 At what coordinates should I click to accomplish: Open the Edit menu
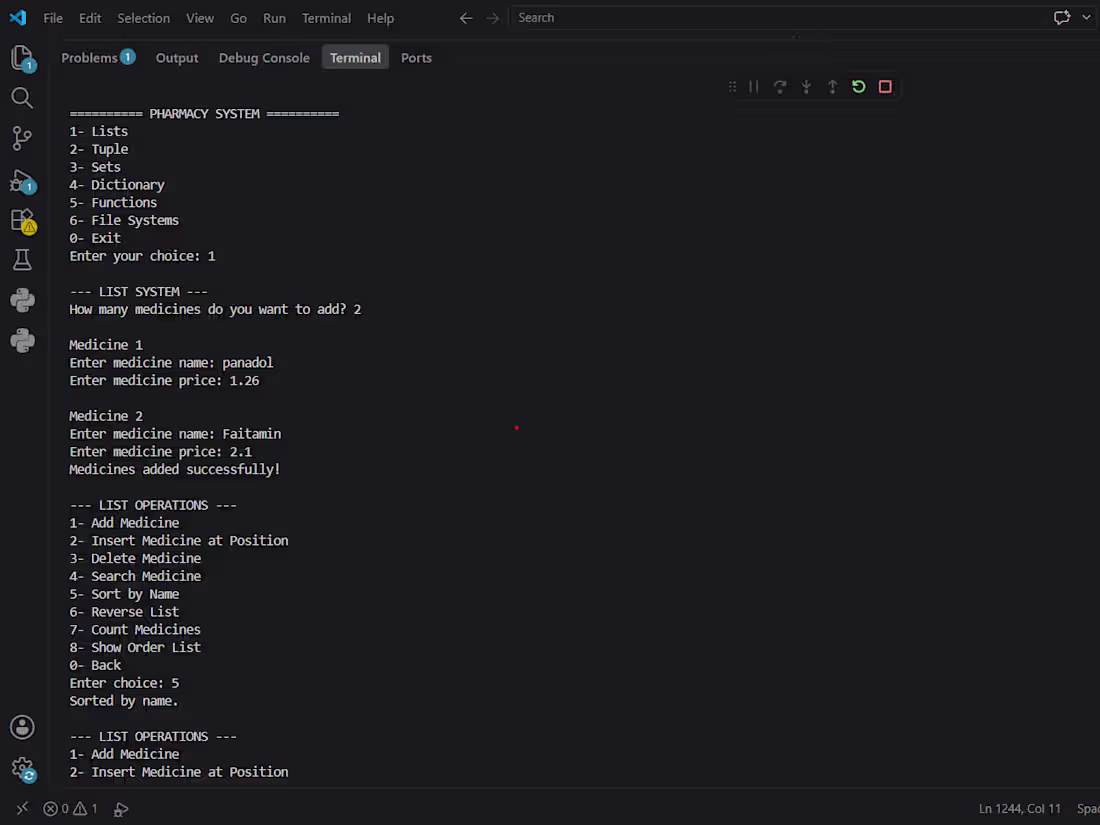coord(90,18)
